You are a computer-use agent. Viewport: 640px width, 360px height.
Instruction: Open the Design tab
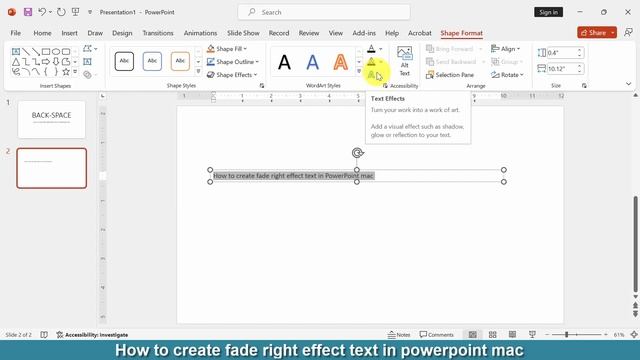122,33
